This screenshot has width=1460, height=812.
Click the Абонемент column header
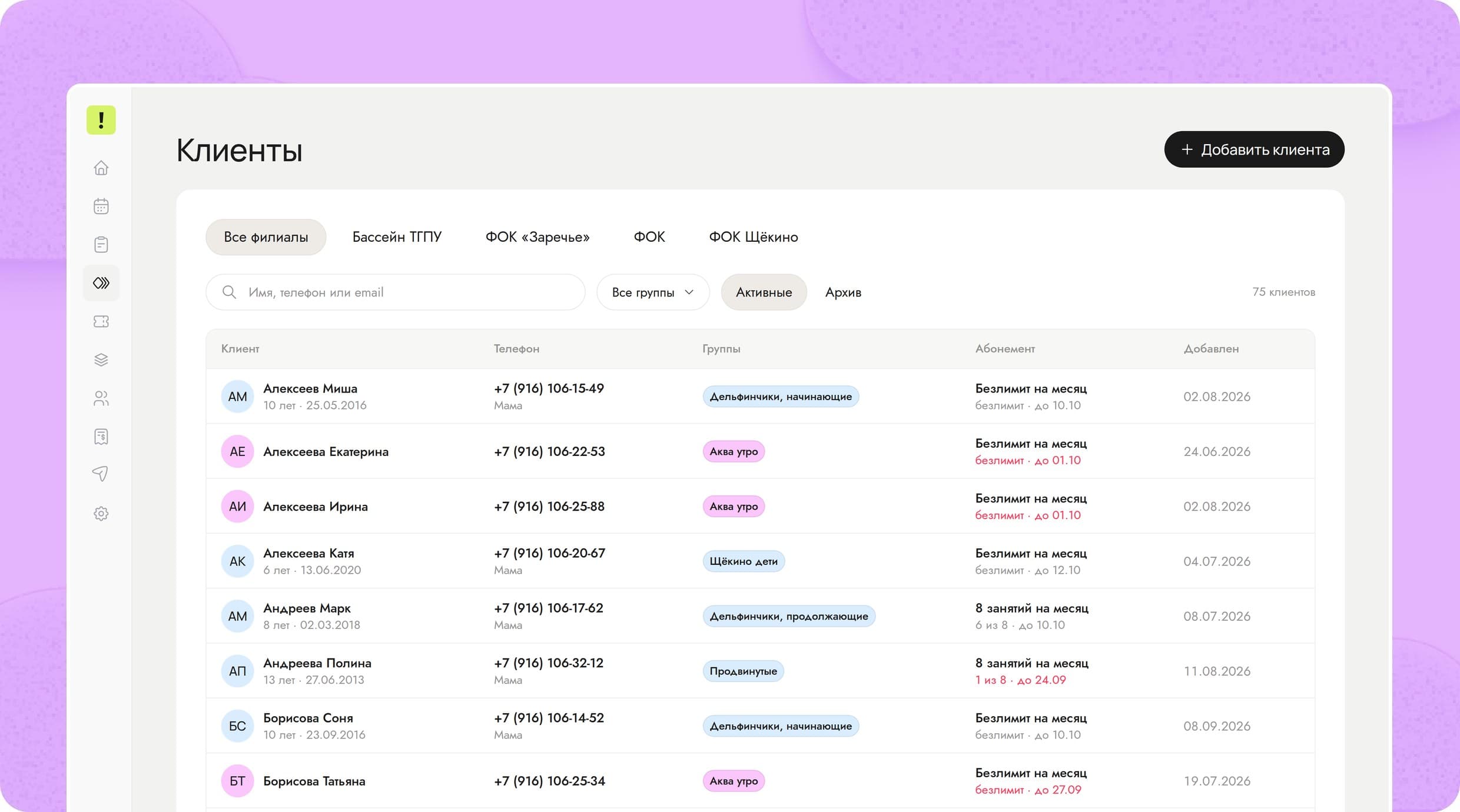pyautogui.click(x=1005, y=348)
